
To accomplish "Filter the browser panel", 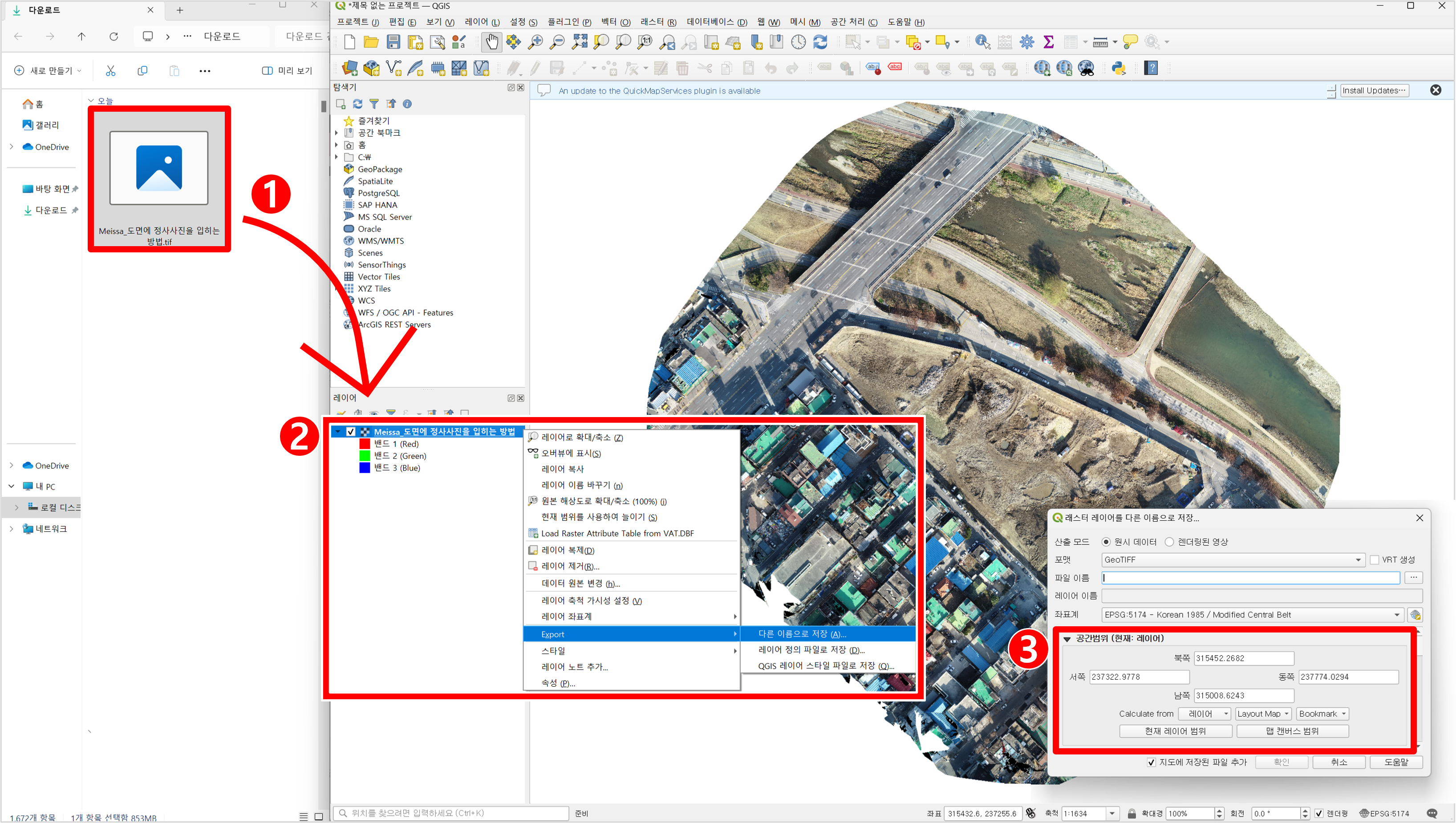I will (374, 104).
